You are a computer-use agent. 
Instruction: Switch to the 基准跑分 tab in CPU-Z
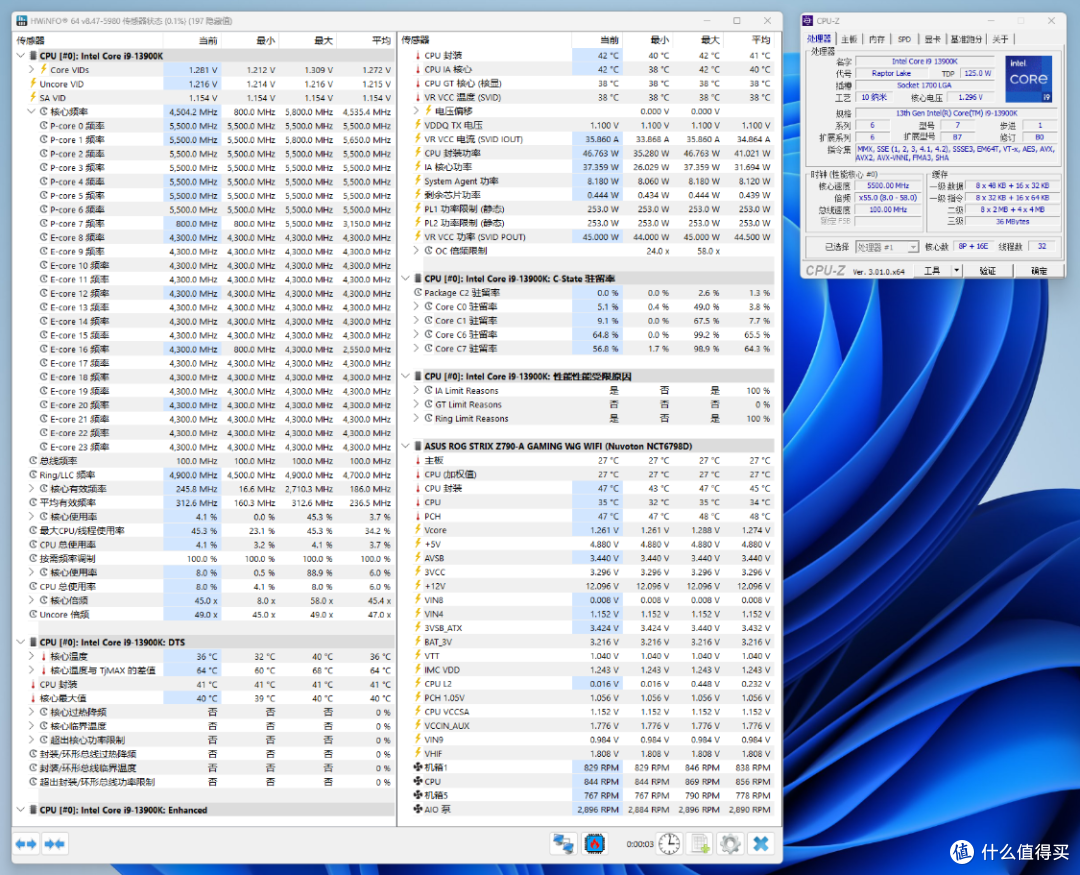click(966, 39)
